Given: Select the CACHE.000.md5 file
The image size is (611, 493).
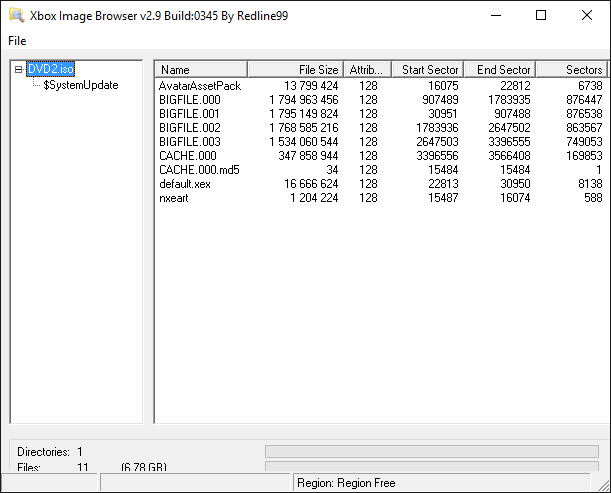Looking at the screenshot, I should click(199, 170).
